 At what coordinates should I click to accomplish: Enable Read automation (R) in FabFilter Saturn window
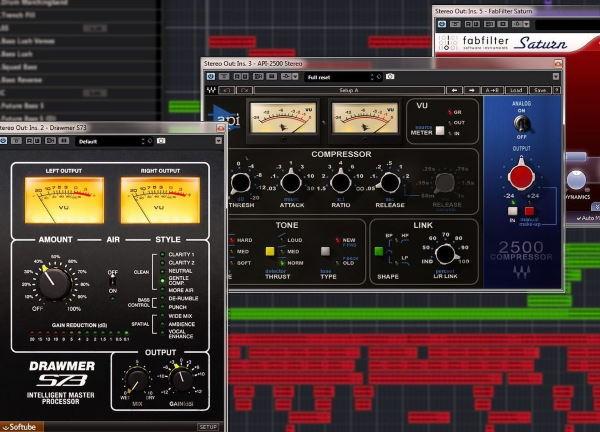tap(468, 24)
